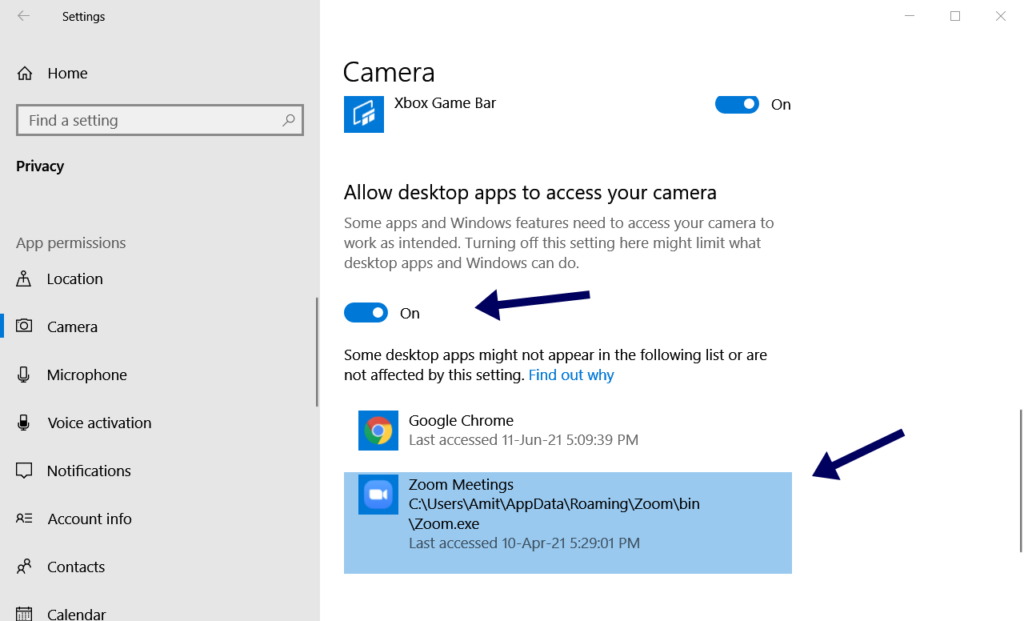The image size is (1024, 621).
Task: Click the Notifications speech-bubble icon
Action: coord(23,470)
